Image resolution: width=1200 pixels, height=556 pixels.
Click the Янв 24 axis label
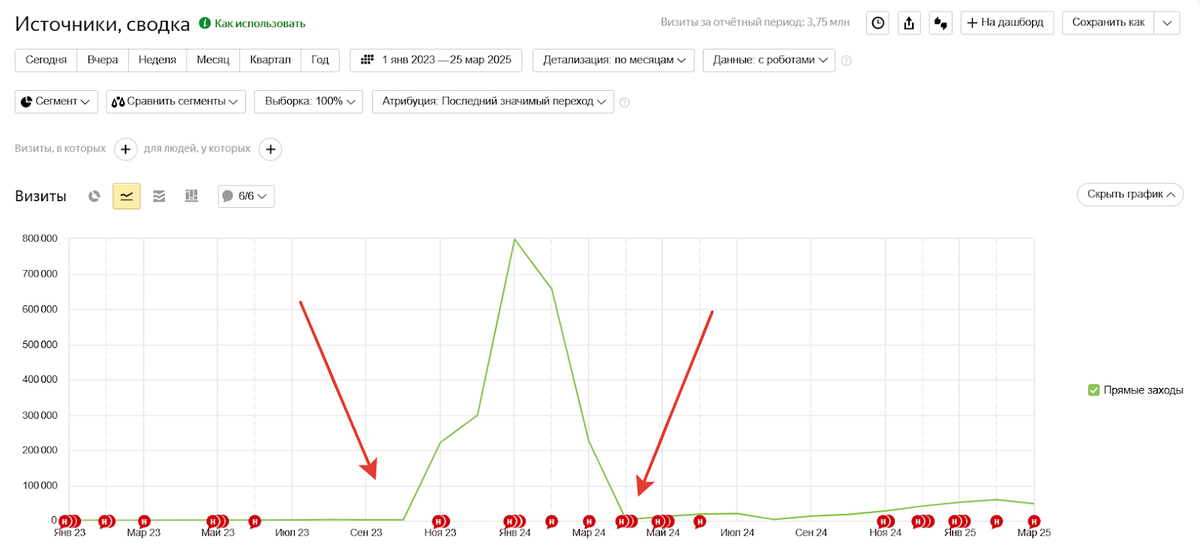point(514,533)
